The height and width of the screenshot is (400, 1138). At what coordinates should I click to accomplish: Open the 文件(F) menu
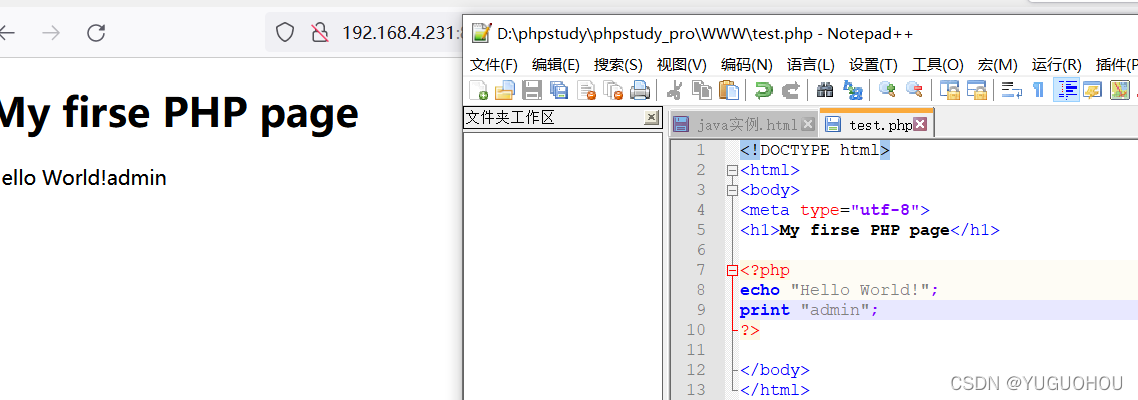[494, 65]
